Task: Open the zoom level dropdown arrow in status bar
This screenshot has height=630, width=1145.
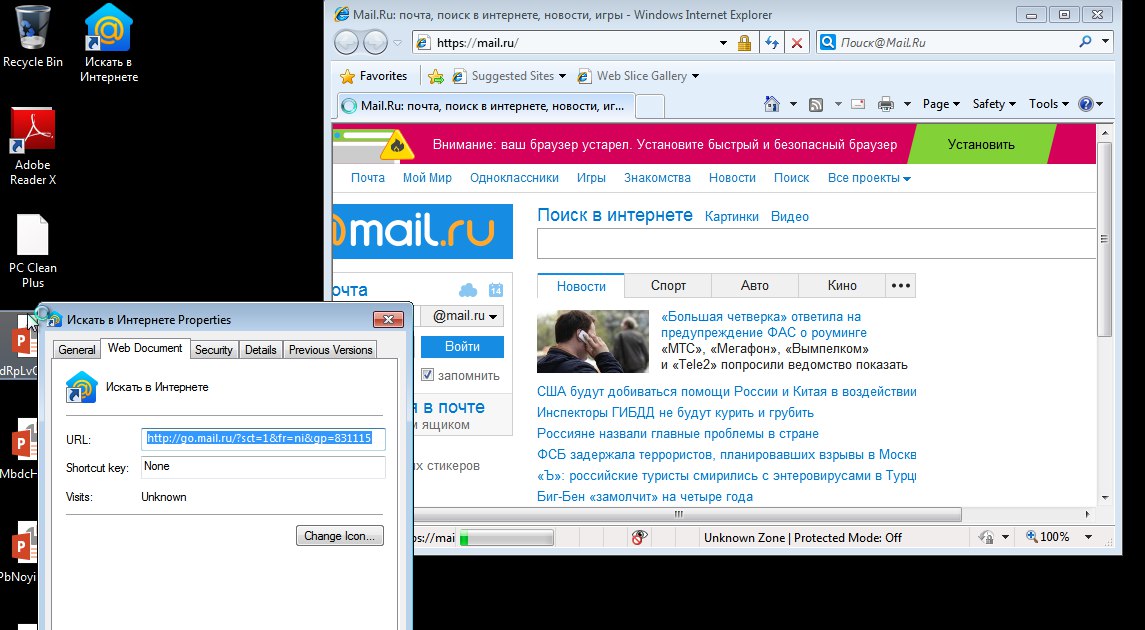Action: [1089, 537]
